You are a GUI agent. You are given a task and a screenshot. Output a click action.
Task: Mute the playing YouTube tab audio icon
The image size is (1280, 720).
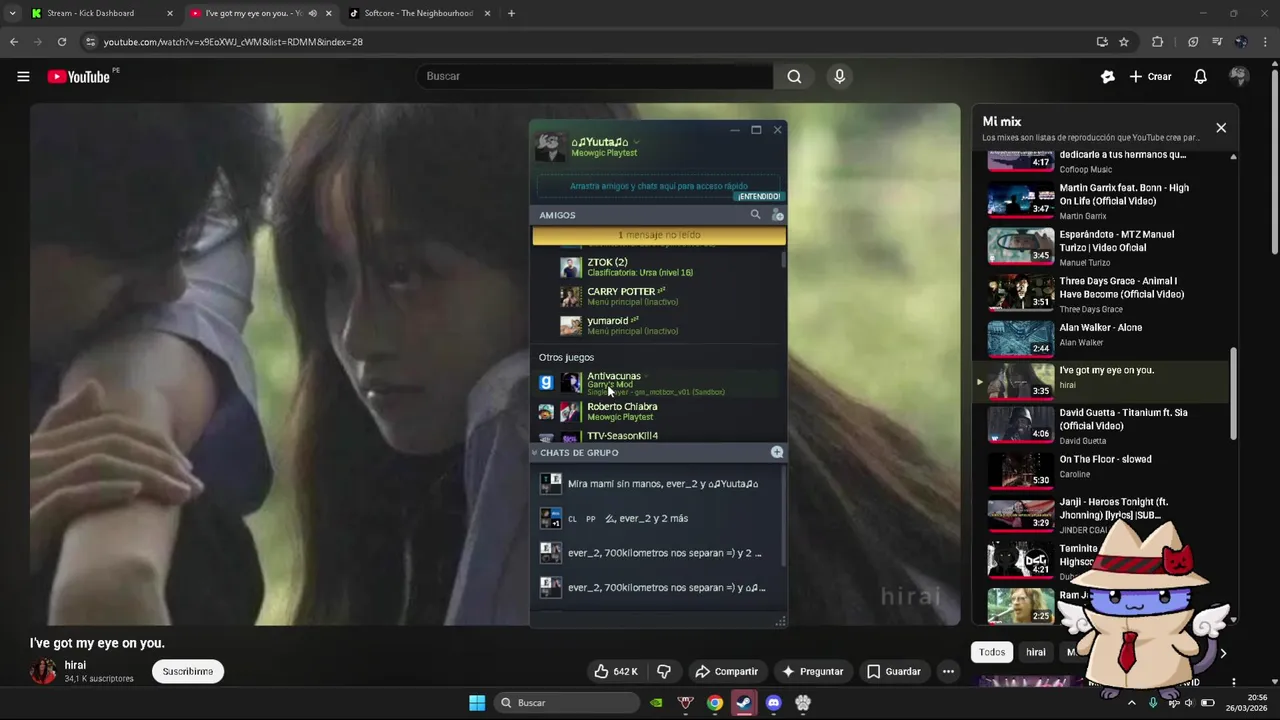click(x=313, y=13)
